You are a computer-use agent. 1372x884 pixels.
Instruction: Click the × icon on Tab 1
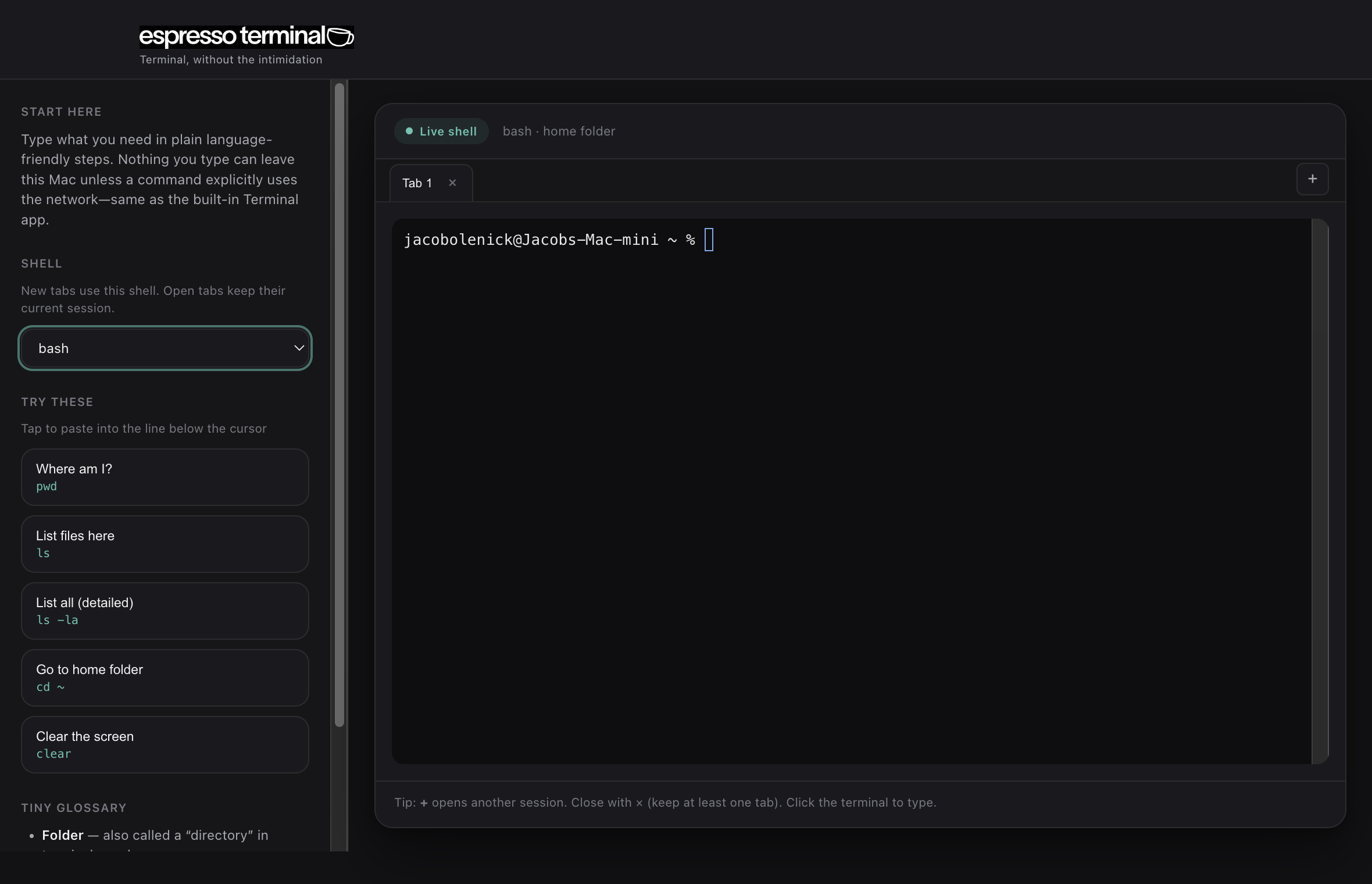pos(452,183)
